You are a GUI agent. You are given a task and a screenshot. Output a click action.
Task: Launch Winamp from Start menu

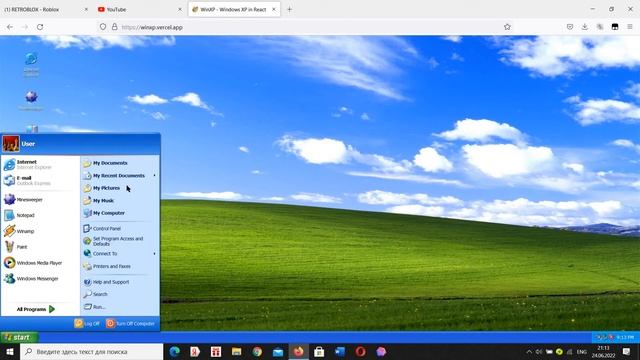pyautogui.click(x=40, y=231)
